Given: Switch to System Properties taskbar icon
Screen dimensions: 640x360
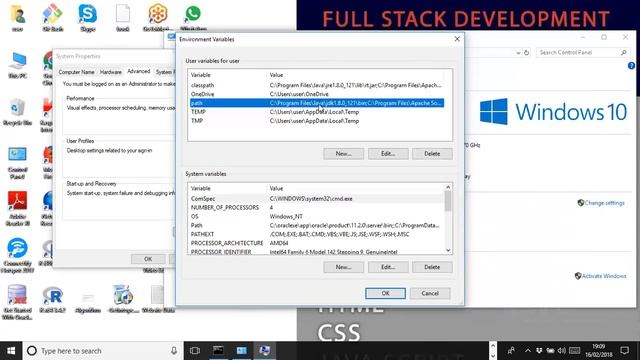Looking at the screenshot, I should 265,351.
